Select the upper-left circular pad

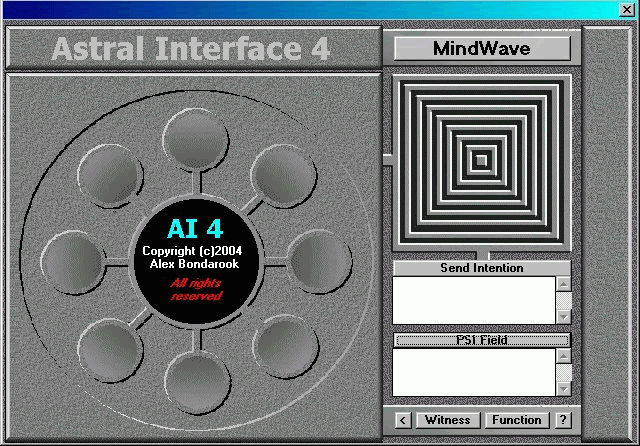(x=110, y=175)
